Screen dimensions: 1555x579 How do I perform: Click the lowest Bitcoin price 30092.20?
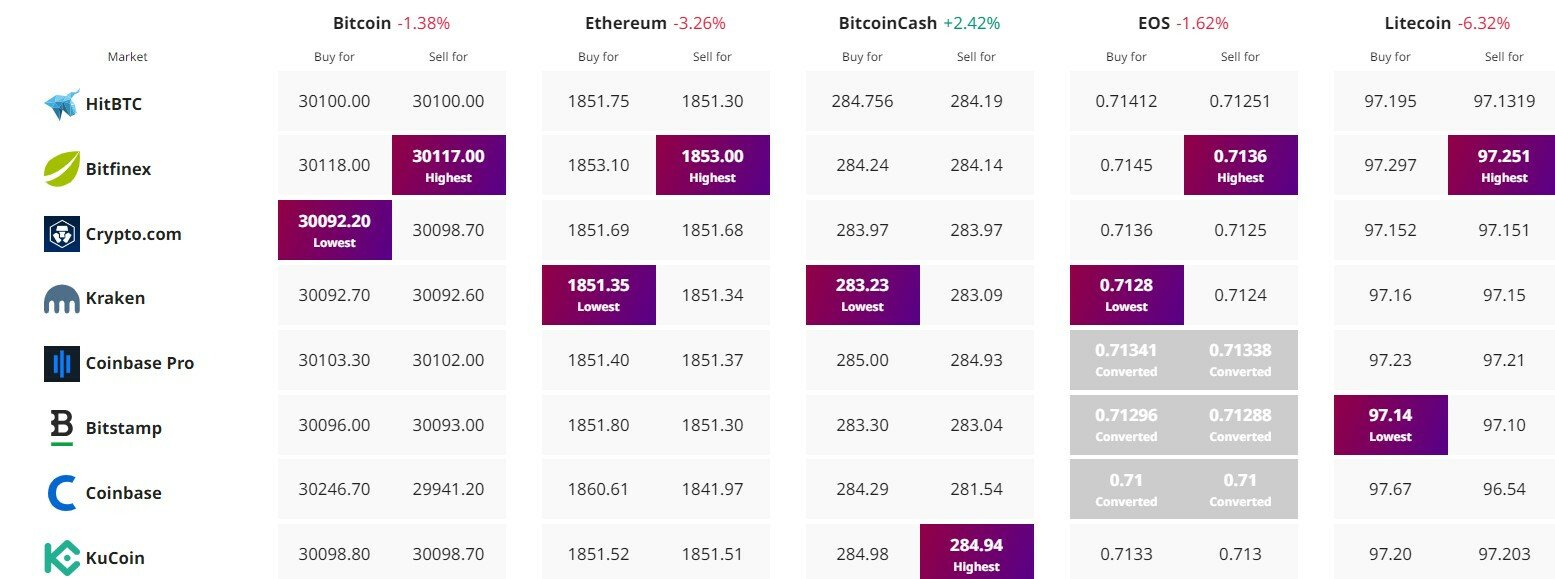pyautogui.click(x=334, y=229)
